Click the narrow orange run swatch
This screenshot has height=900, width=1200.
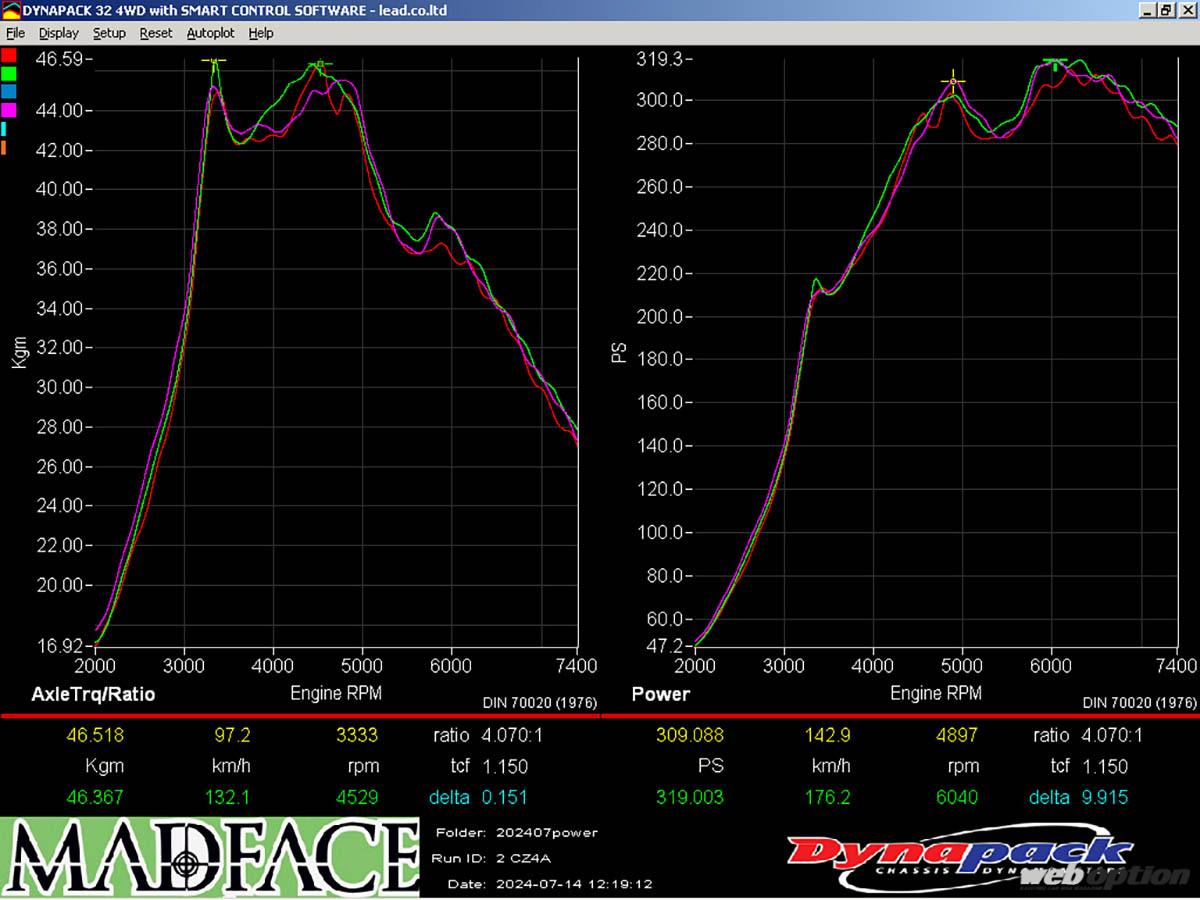pos(5,147)
